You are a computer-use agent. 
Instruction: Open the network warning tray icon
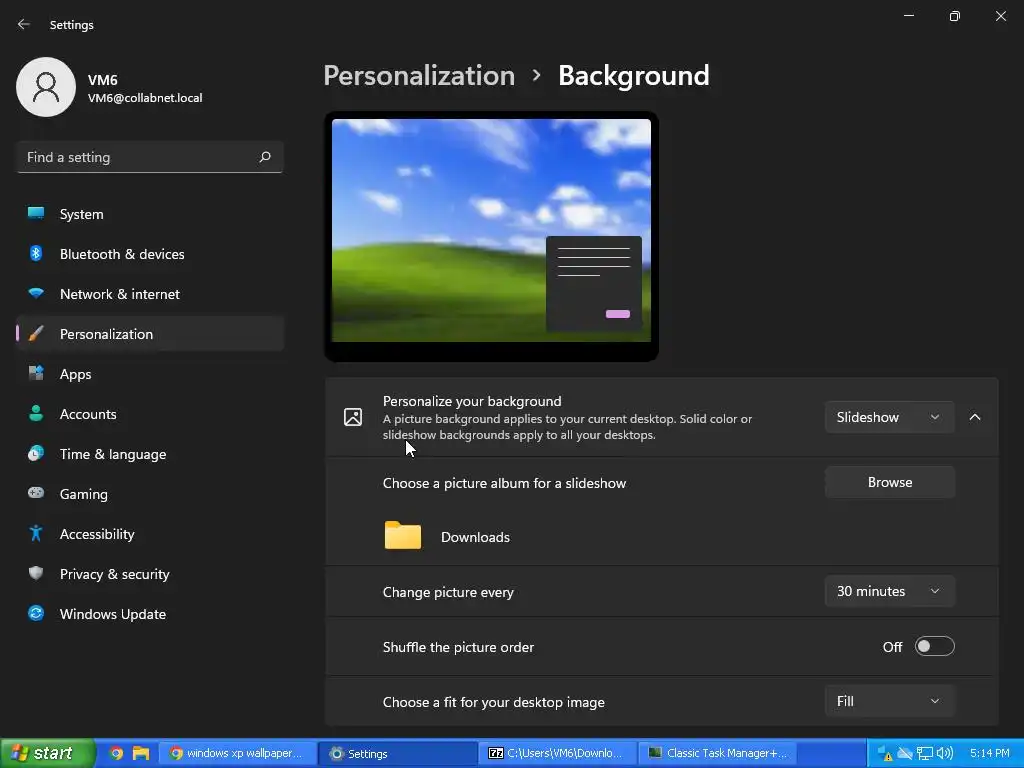tap(884, 754)
